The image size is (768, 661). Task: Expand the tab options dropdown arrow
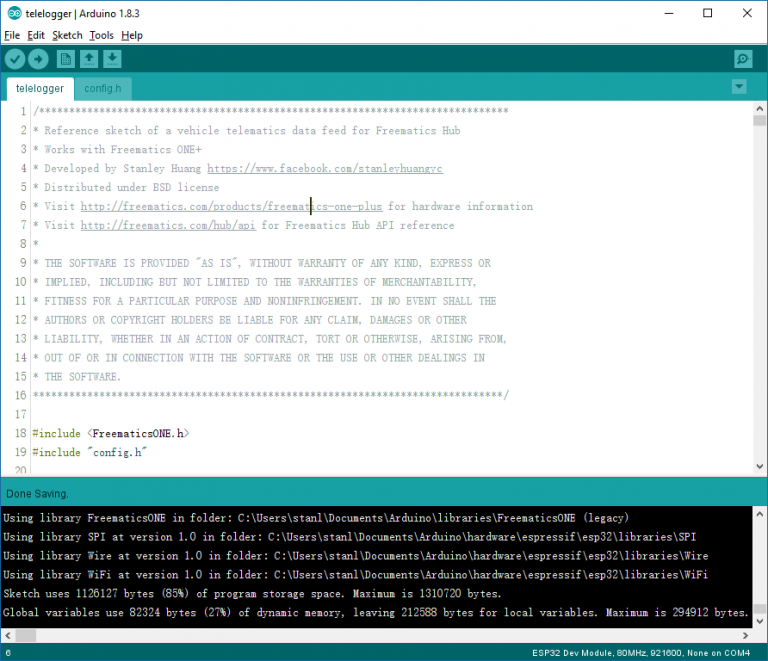tap(739, 87)
